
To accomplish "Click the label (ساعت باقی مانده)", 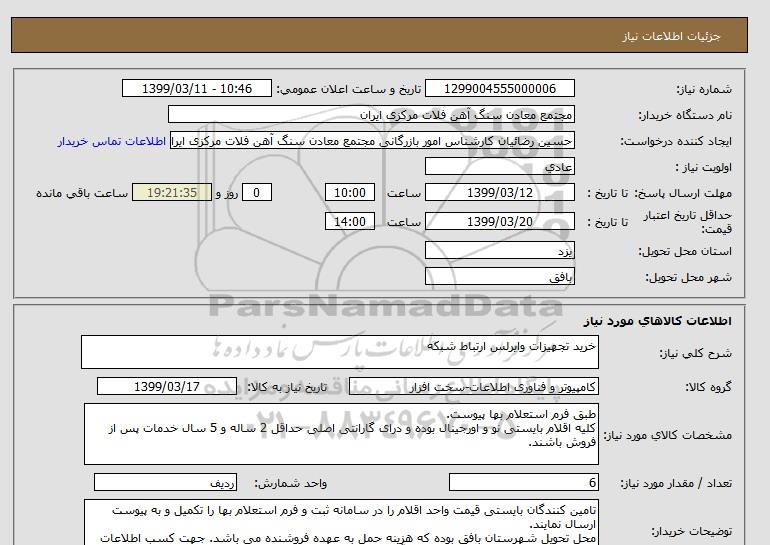I will click(82, 193).
